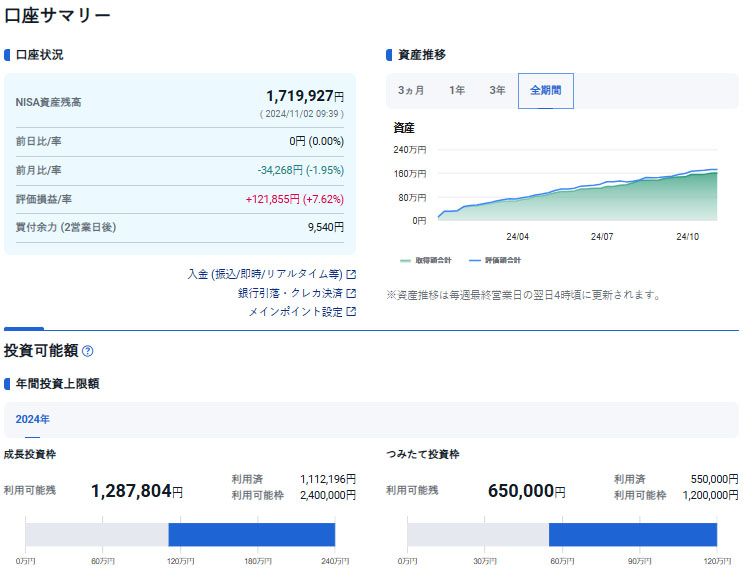Select the 1年 chart period tab
Image resolution: width=743 pixels, height=578 pixels.
coord(457,90)
